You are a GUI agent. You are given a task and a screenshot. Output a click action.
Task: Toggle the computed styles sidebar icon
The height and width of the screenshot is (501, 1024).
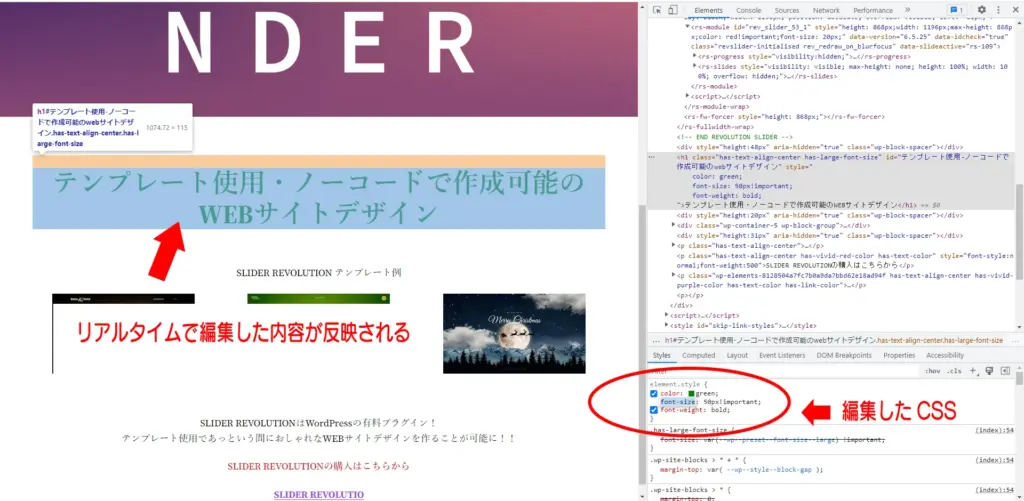1005,370
